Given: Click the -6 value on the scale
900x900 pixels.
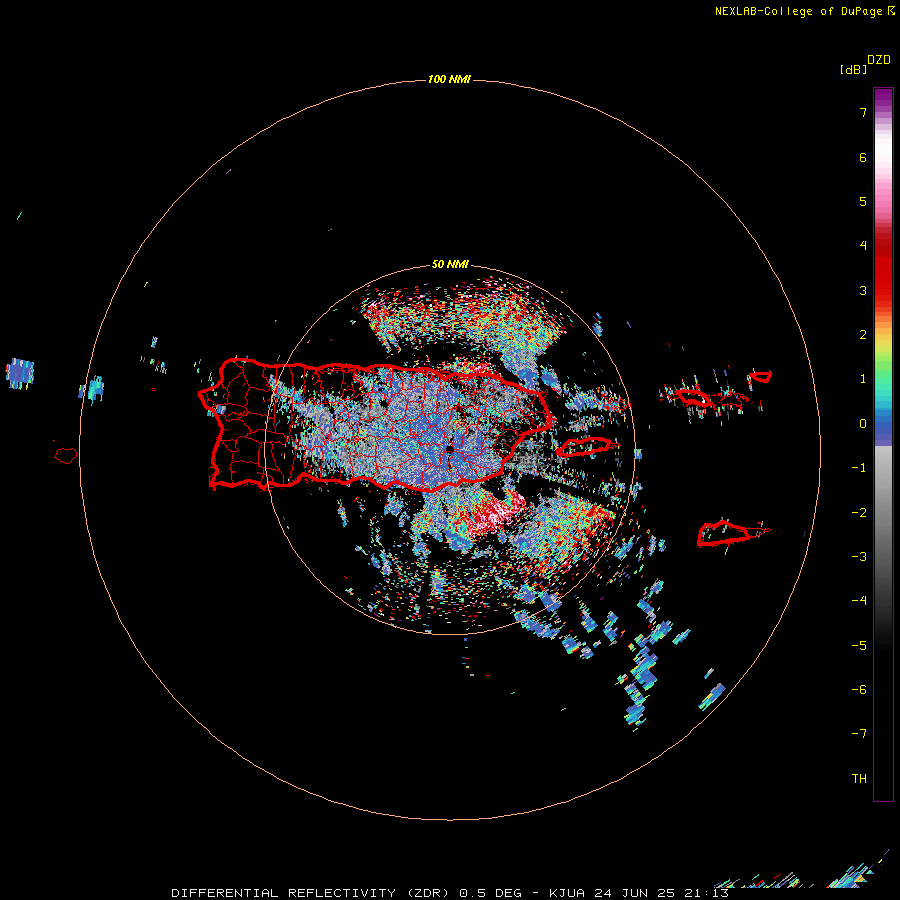Looking at the screenshot, I should tap(859, 690).
